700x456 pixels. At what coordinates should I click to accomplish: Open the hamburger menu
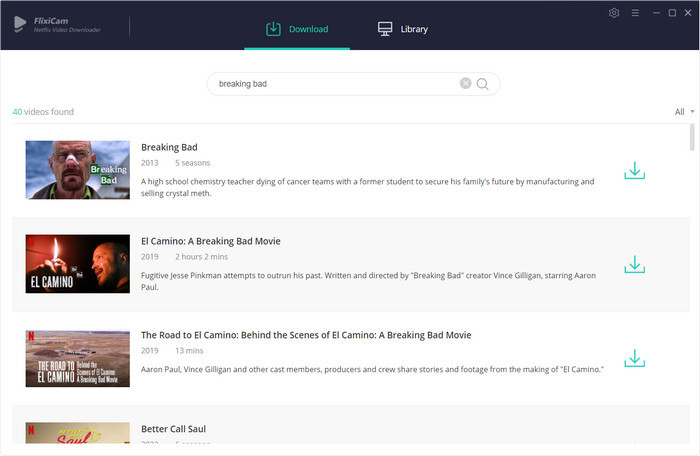pos(635,13)
